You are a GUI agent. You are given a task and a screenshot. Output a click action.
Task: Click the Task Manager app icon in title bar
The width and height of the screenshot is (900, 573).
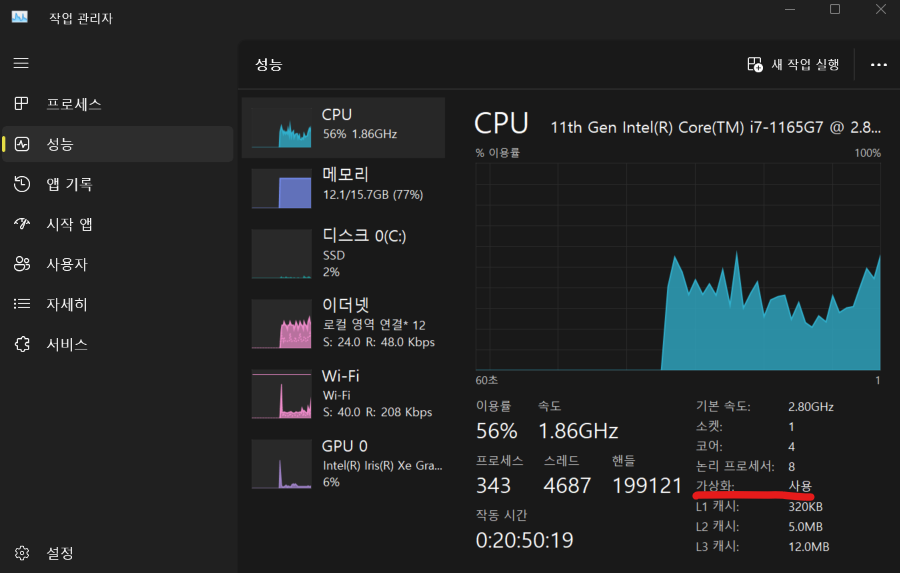tap(20, 17)
